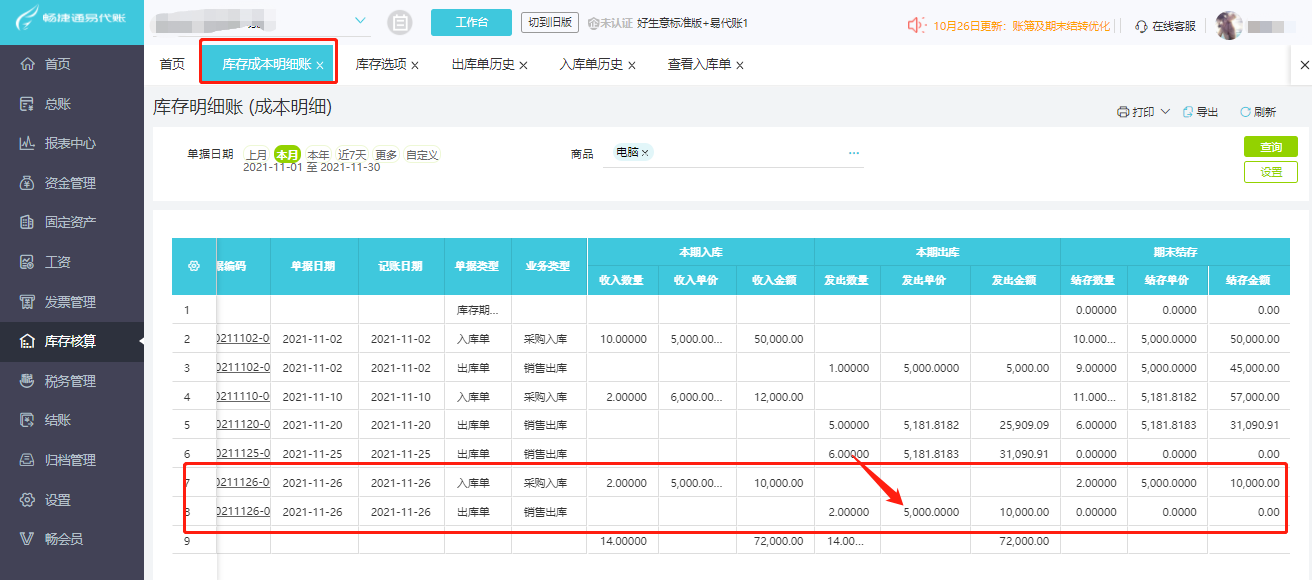
Task: Click 导出 to export the ledger
Action: click(x=1200, y=112)
